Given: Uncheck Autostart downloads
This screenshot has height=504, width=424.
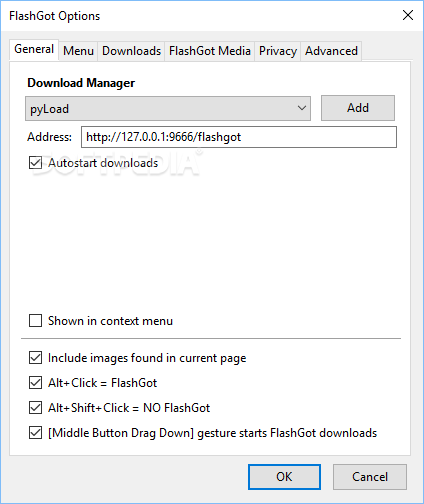Looking at the screenshot, I should pyautogui.click(x=35, y=163).
